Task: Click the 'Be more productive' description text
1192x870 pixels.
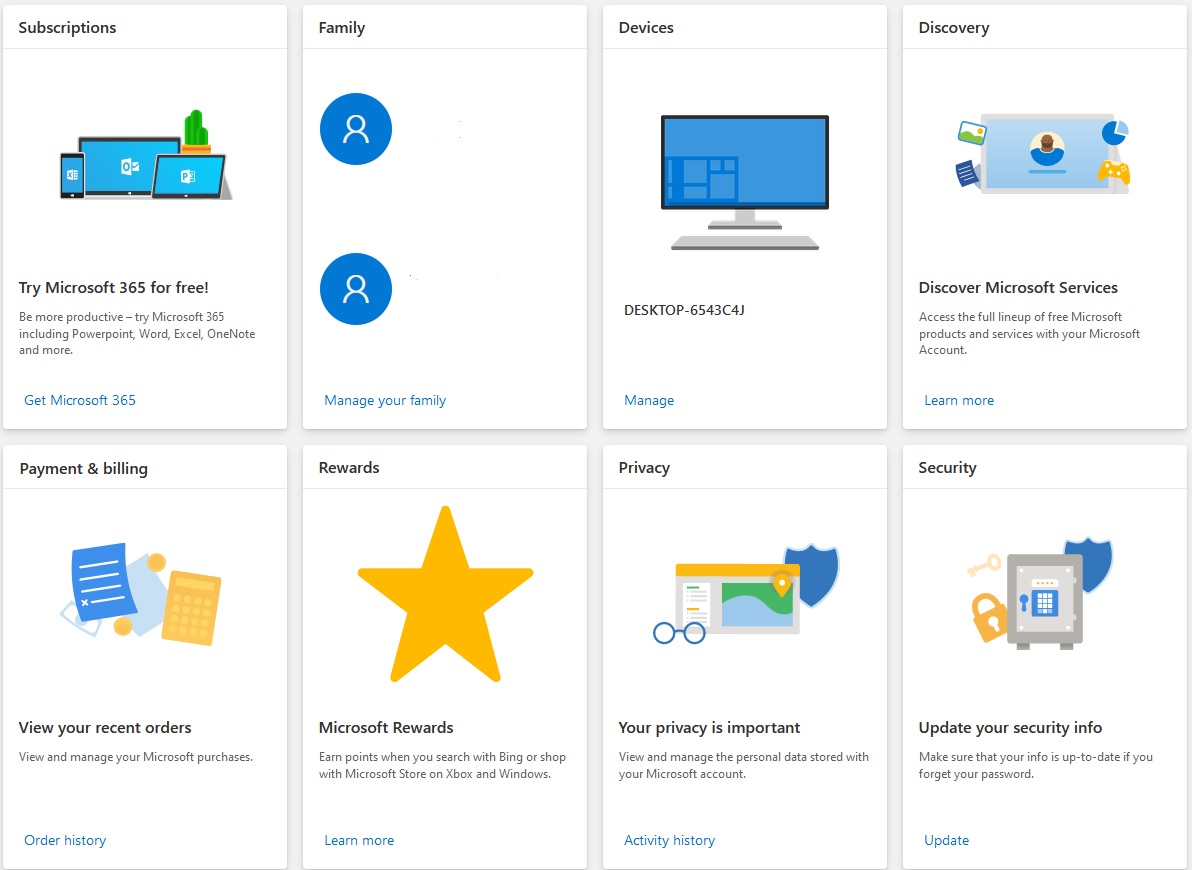Action: (x=137, y=333)
